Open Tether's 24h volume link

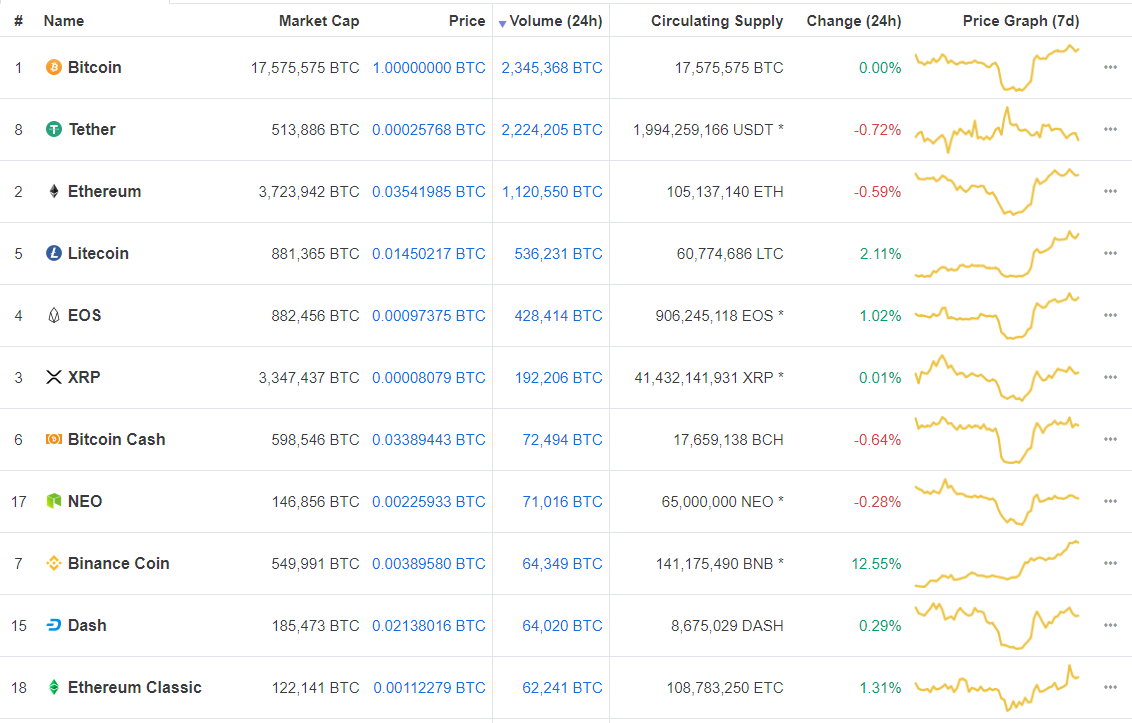[x=552, y=130]
